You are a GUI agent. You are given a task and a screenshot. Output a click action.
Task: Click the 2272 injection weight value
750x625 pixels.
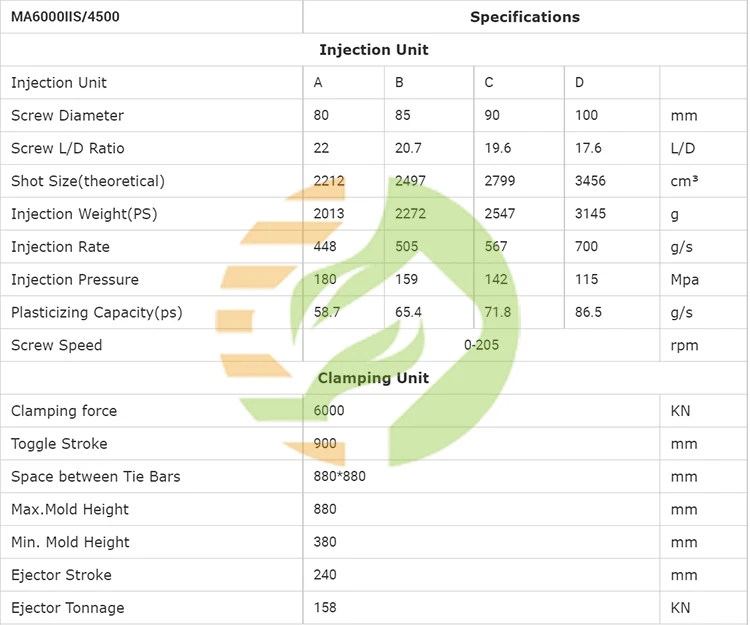pos(411,214)
